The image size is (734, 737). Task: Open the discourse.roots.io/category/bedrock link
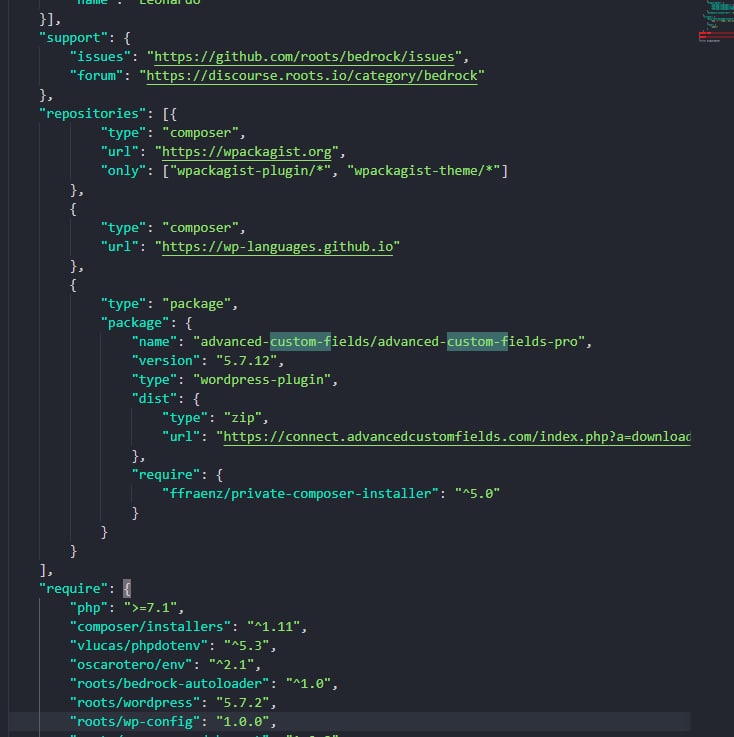pyautogui.click(x=312, y=76)
